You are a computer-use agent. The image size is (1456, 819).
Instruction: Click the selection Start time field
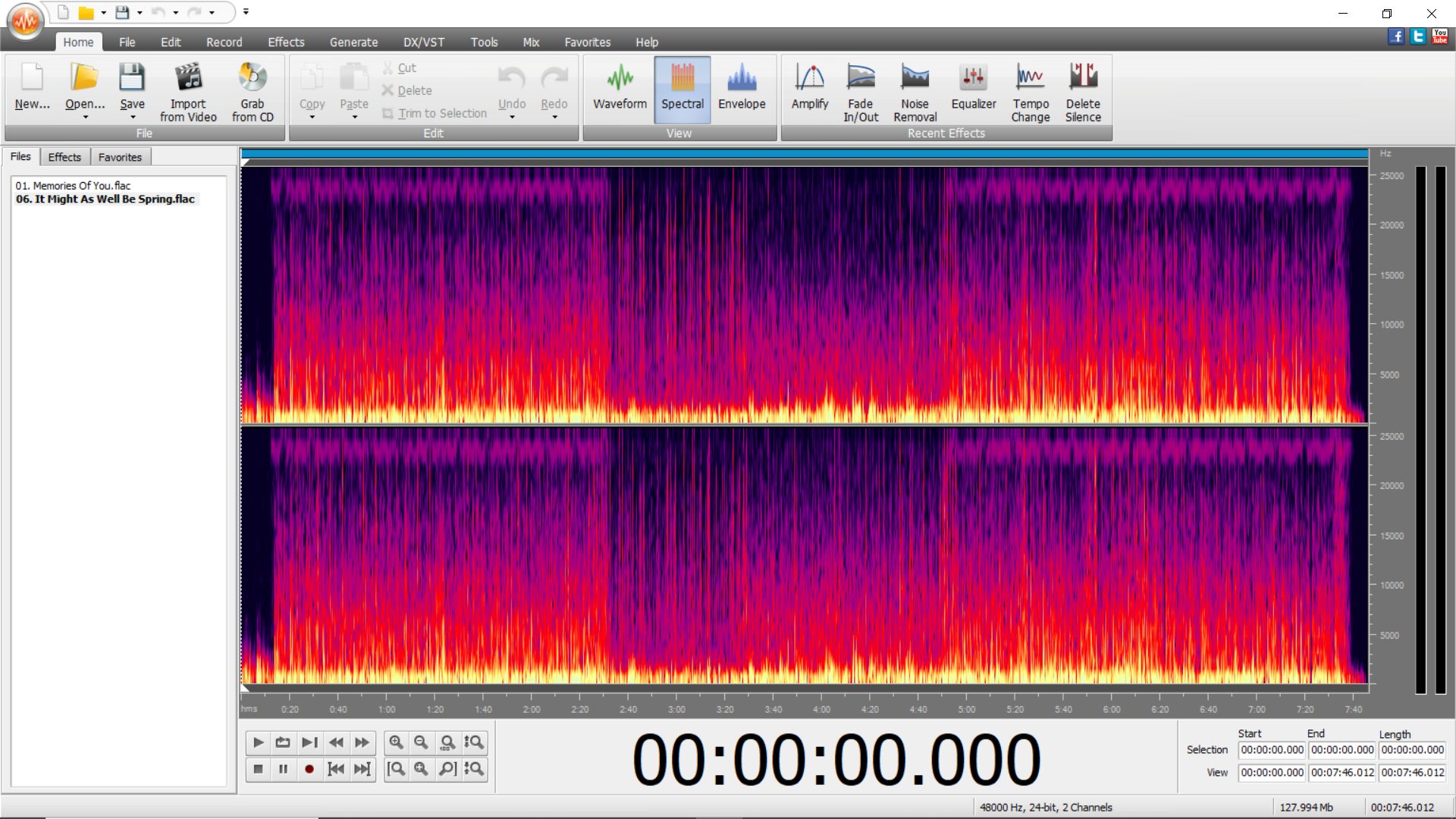[x=1272, y=750]
